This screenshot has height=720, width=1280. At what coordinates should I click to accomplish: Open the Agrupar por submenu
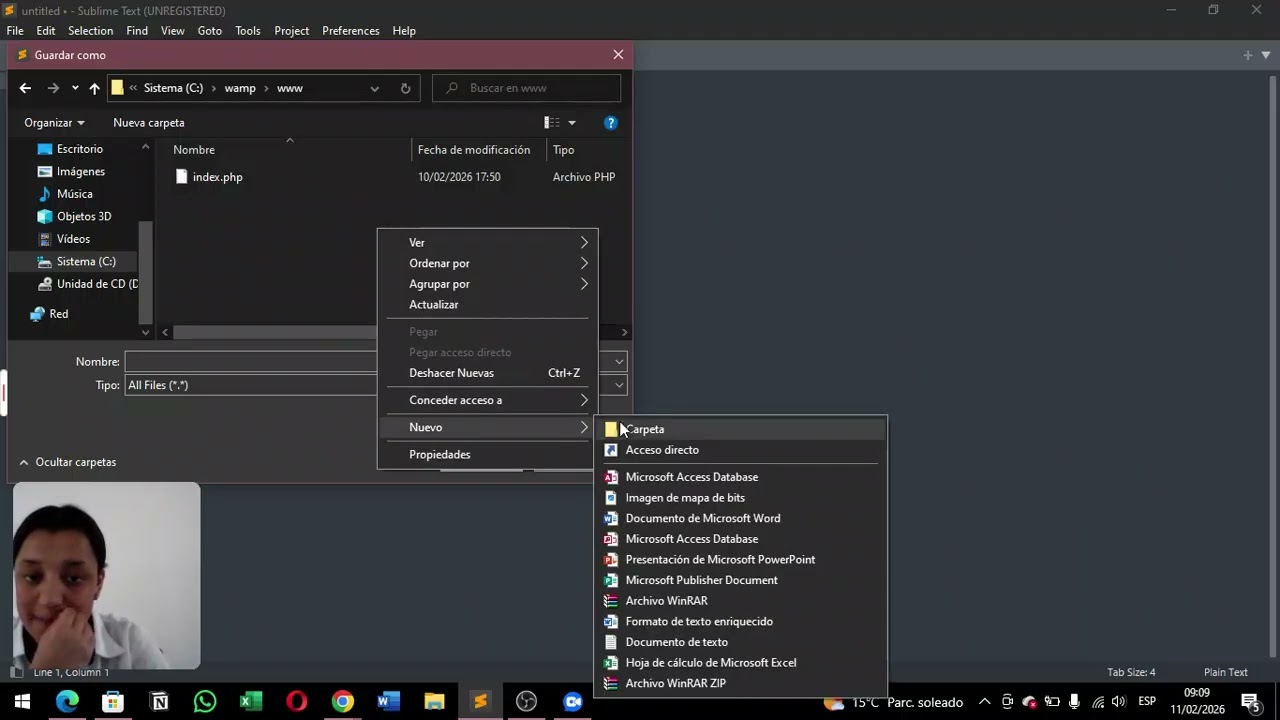point(487,284)
